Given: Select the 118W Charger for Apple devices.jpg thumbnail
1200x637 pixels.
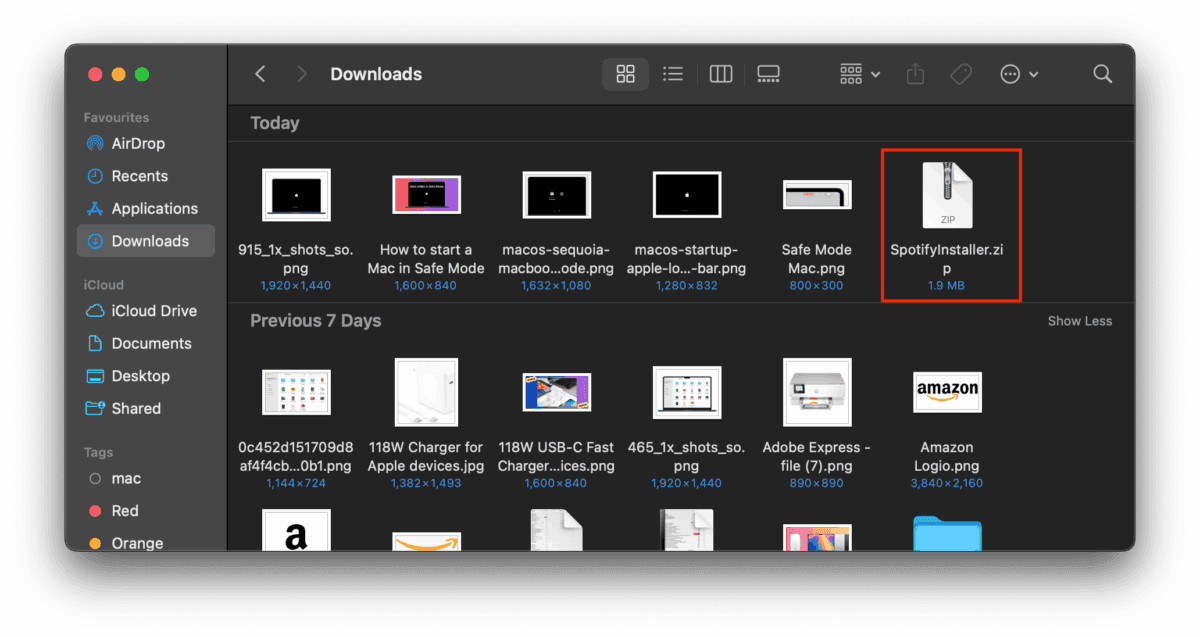Looking at the screenshot, I should point(426,392).
